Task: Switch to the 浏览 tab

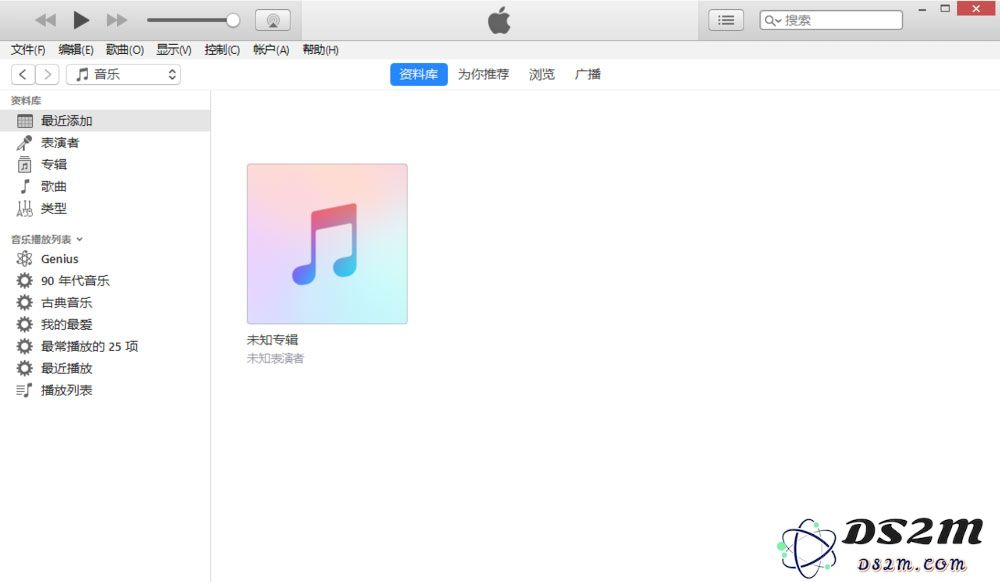Action: 541,75
